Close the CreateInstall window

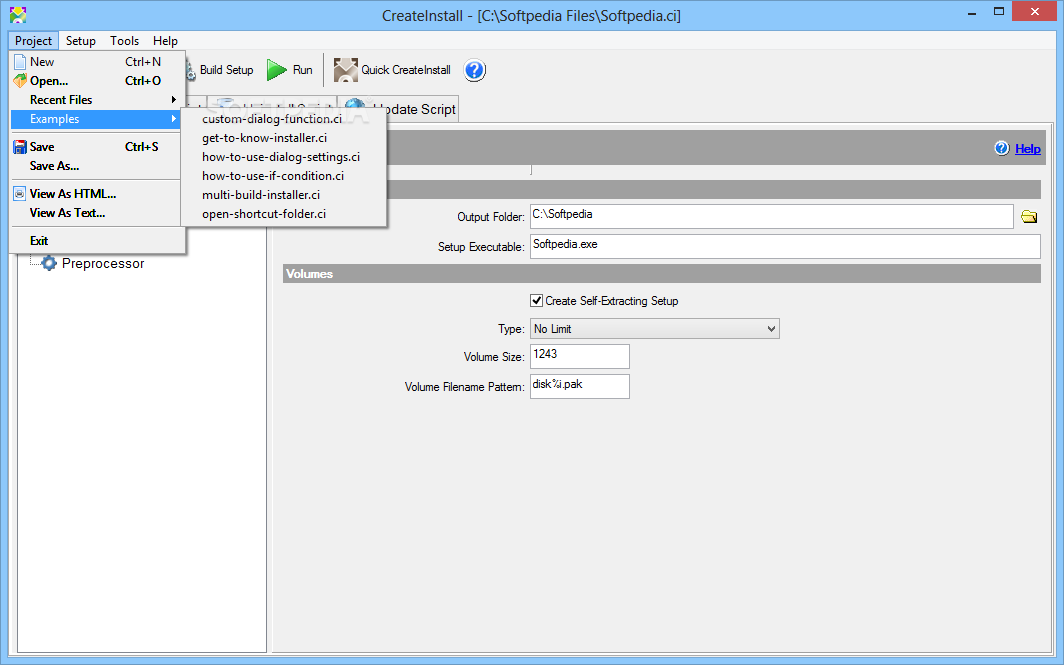point(1035,12)
